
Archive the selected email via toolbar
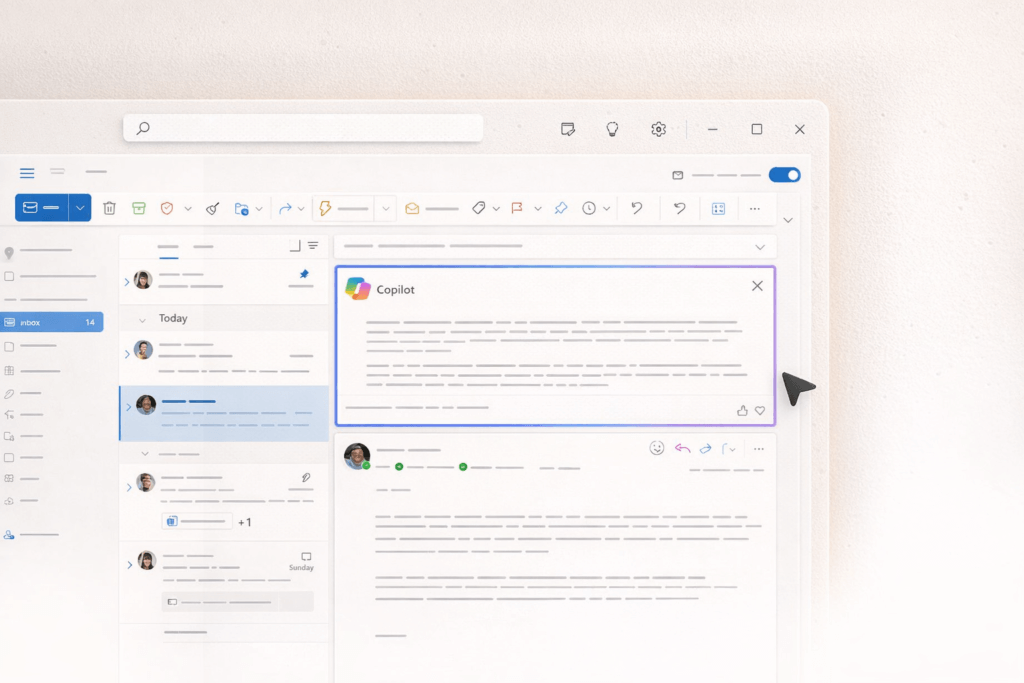(x=139, y=208)
